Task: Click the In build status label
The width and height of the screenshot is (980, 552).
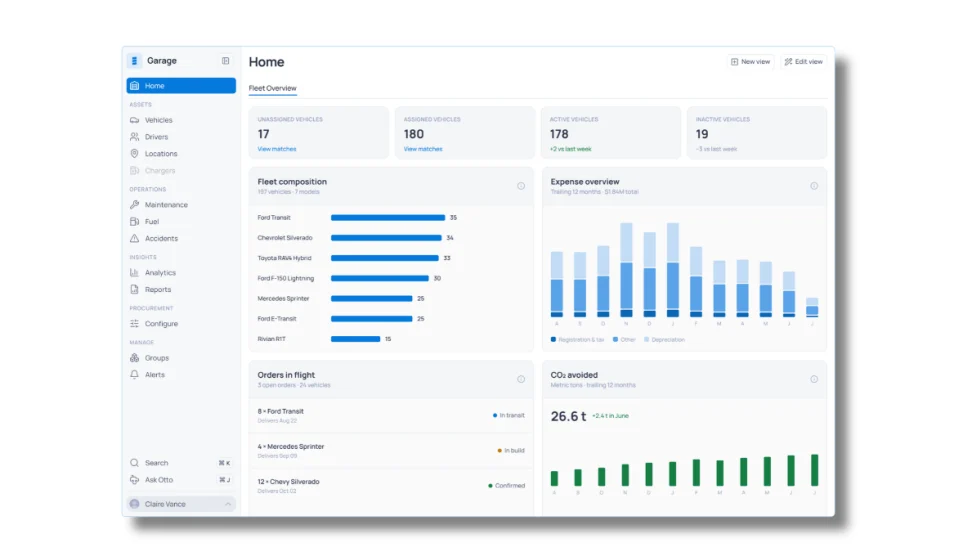Action: point(514,451)
